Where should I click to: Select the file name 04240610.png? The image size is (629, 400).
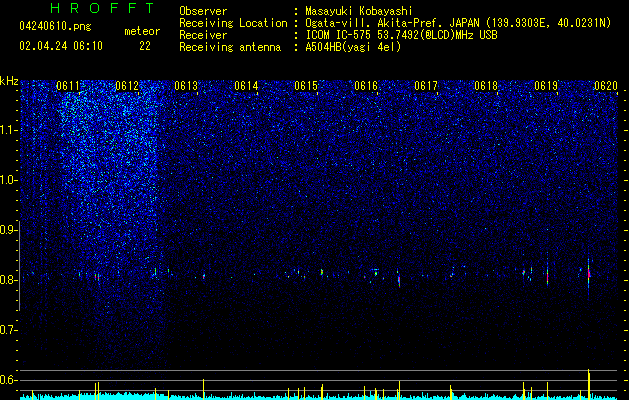tap(55, 27)
